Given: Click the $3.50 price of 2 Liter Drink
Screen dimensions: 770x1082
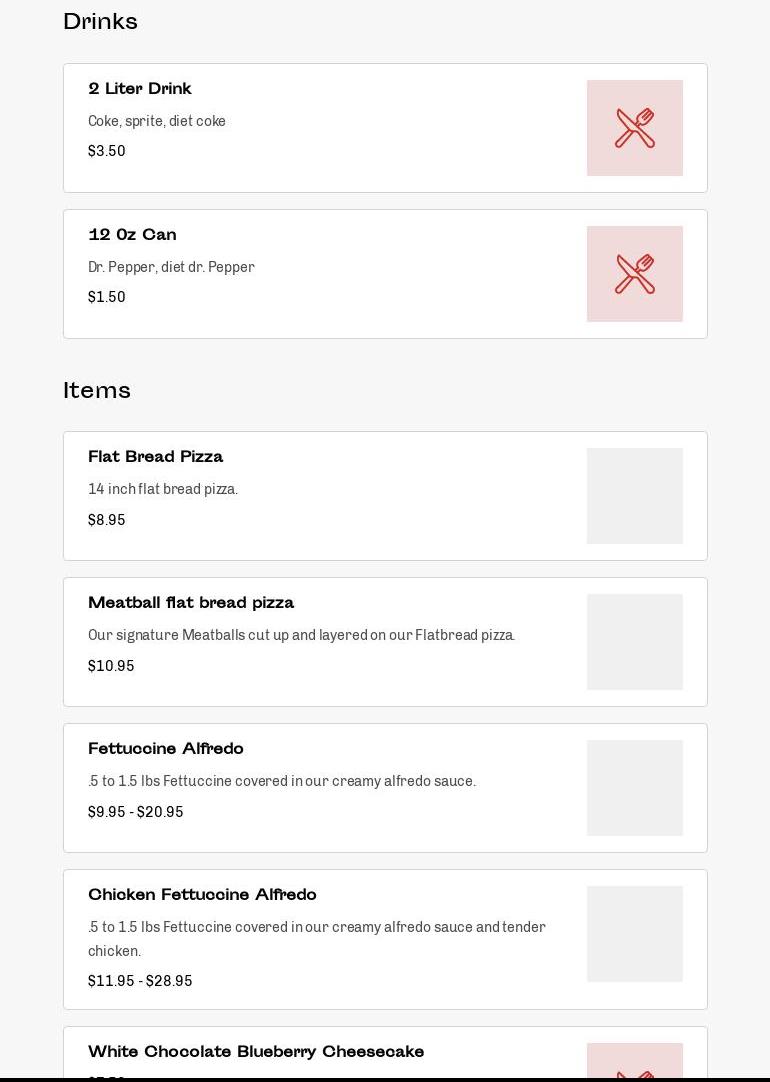Looking at the screenshot, I should (x=107, y=151).
